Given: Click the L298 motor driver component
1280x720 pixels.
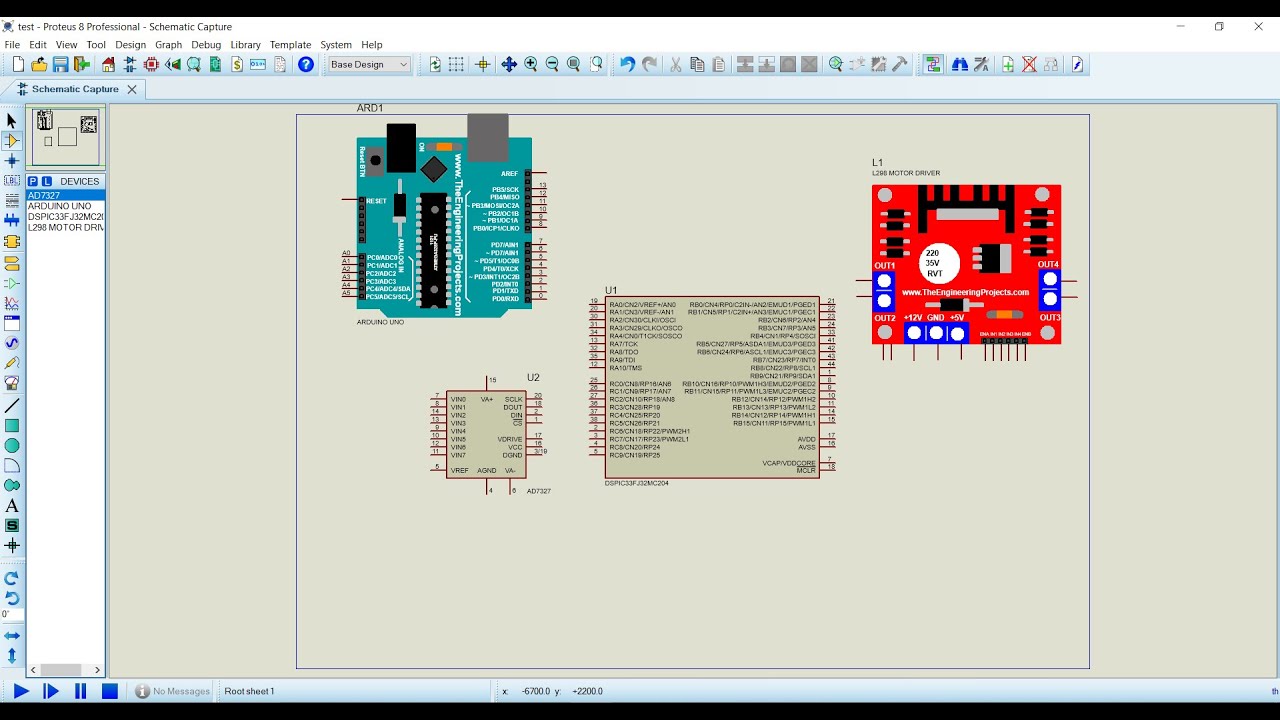Looking at the screenshot, I should point(966,264).
